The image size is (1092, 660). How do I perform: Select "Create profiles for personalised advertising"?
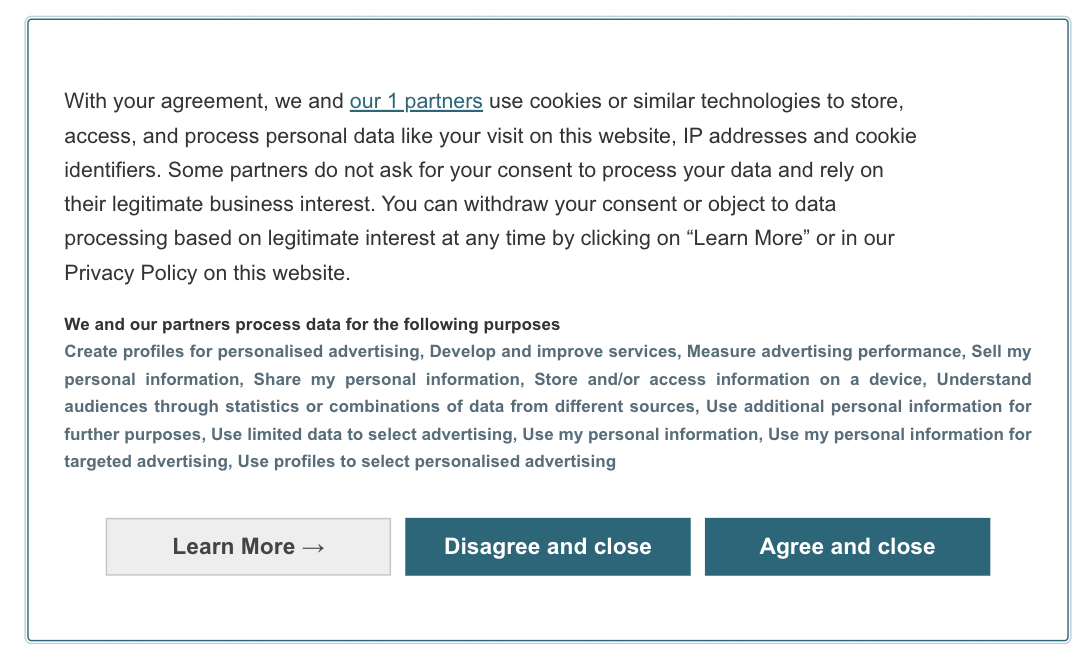pos(238,351)
